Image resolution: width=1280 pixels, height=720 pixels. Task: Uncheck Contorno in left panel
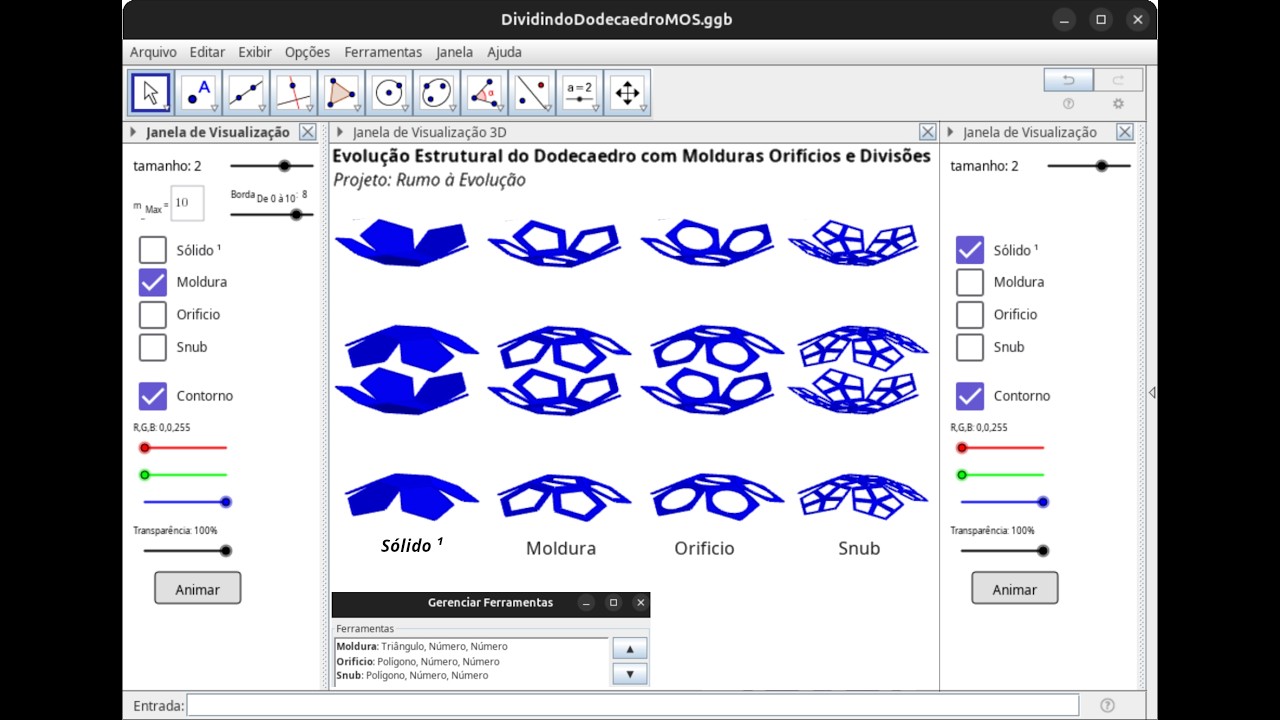click(x=152, y=396)
